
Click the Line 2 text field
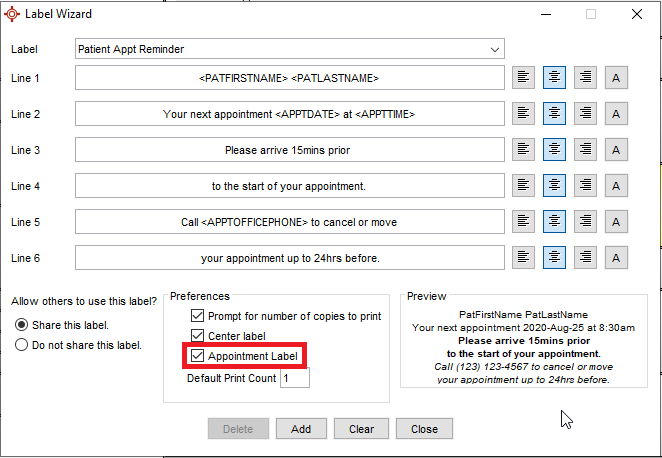289,114
